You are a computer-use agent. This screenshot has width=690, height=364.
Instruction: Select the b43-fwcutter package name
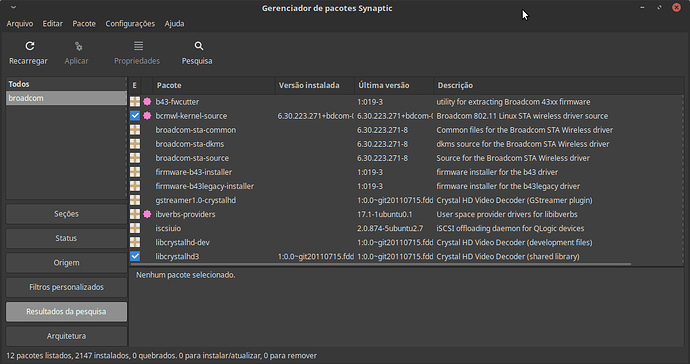[x=177, y=102]
